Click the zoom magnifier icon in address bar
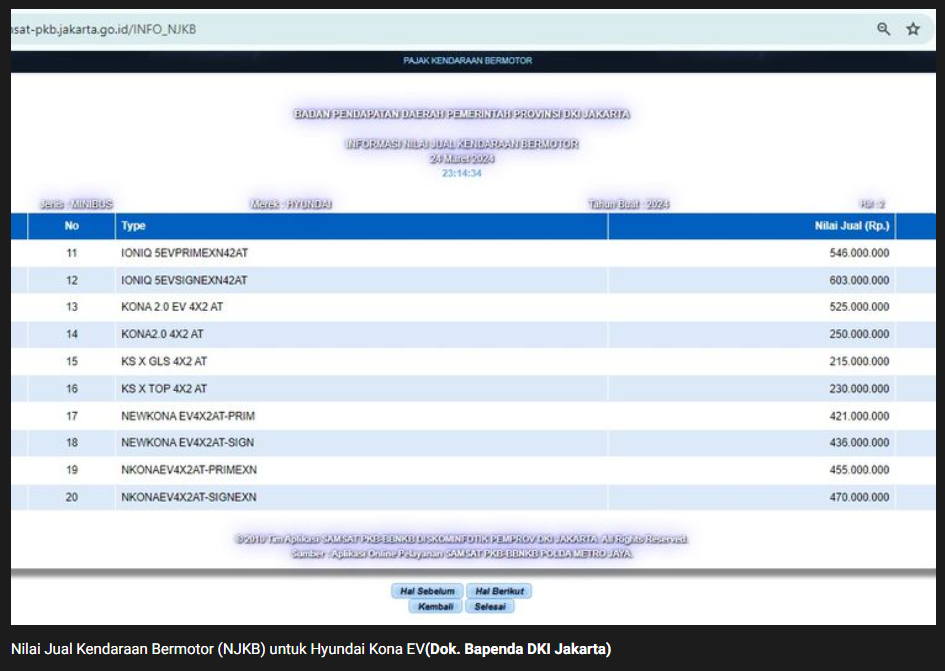945x671 pixels. point(884,29)
